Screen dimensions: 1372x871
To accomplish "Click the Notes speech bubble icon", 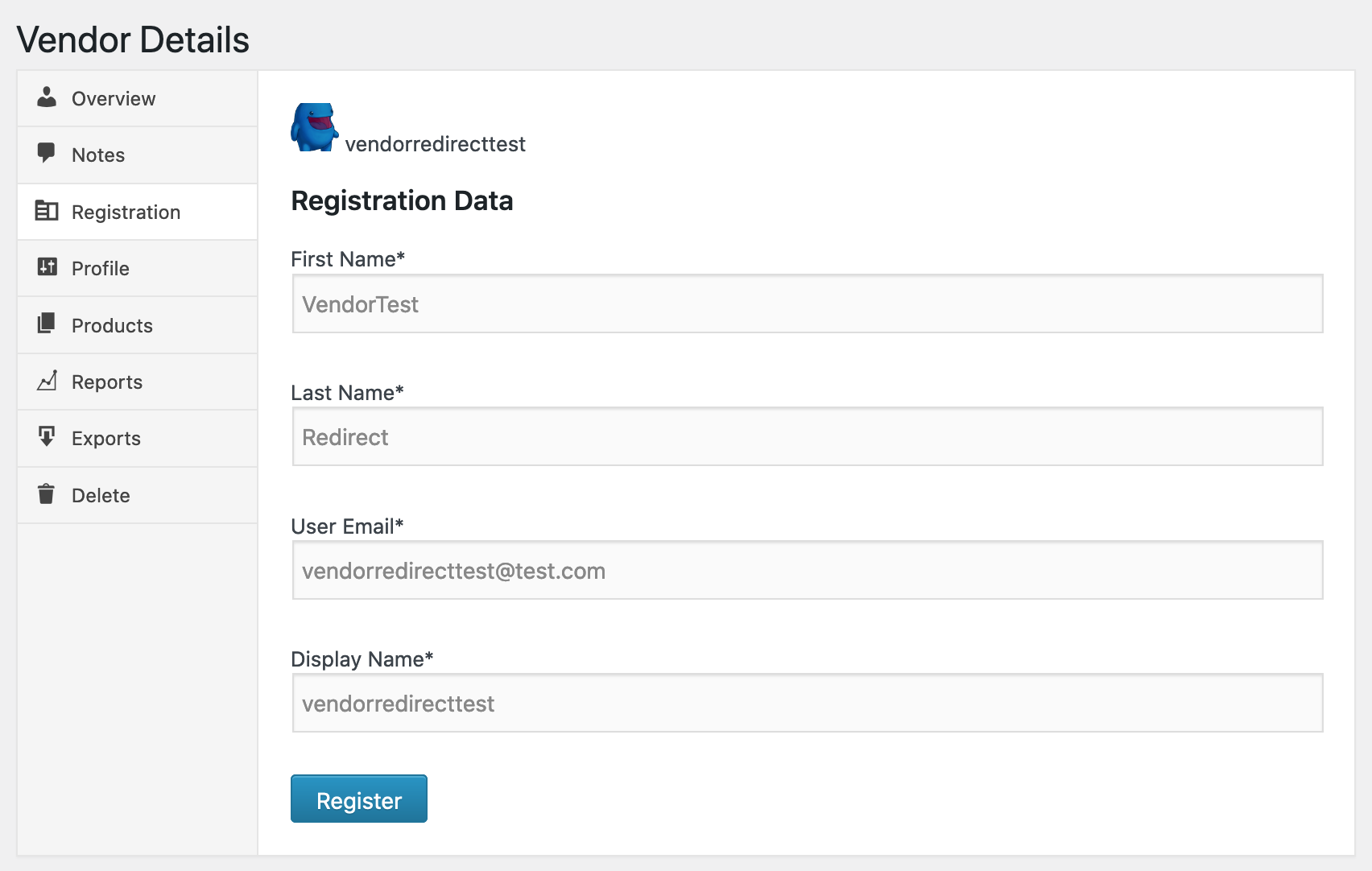I will point(47,152).
